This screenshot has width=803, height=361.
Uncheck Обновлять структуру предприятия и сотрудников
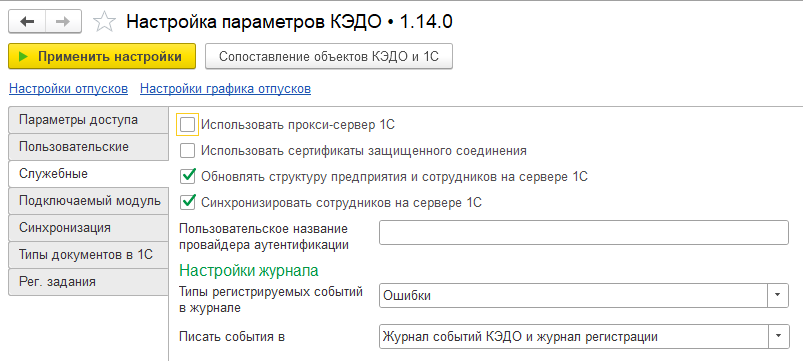pyautogui.click(x=187, y=177)
